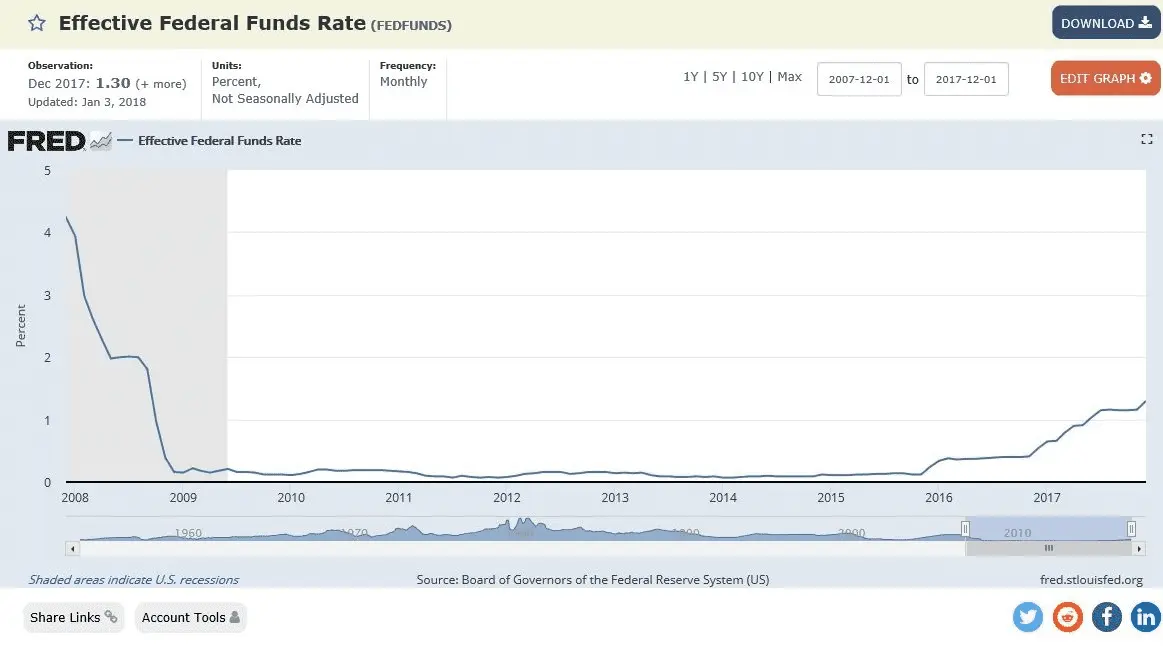Select the 5Y time range
Viewport: 1163px width, 646px height.
(719, 77)
